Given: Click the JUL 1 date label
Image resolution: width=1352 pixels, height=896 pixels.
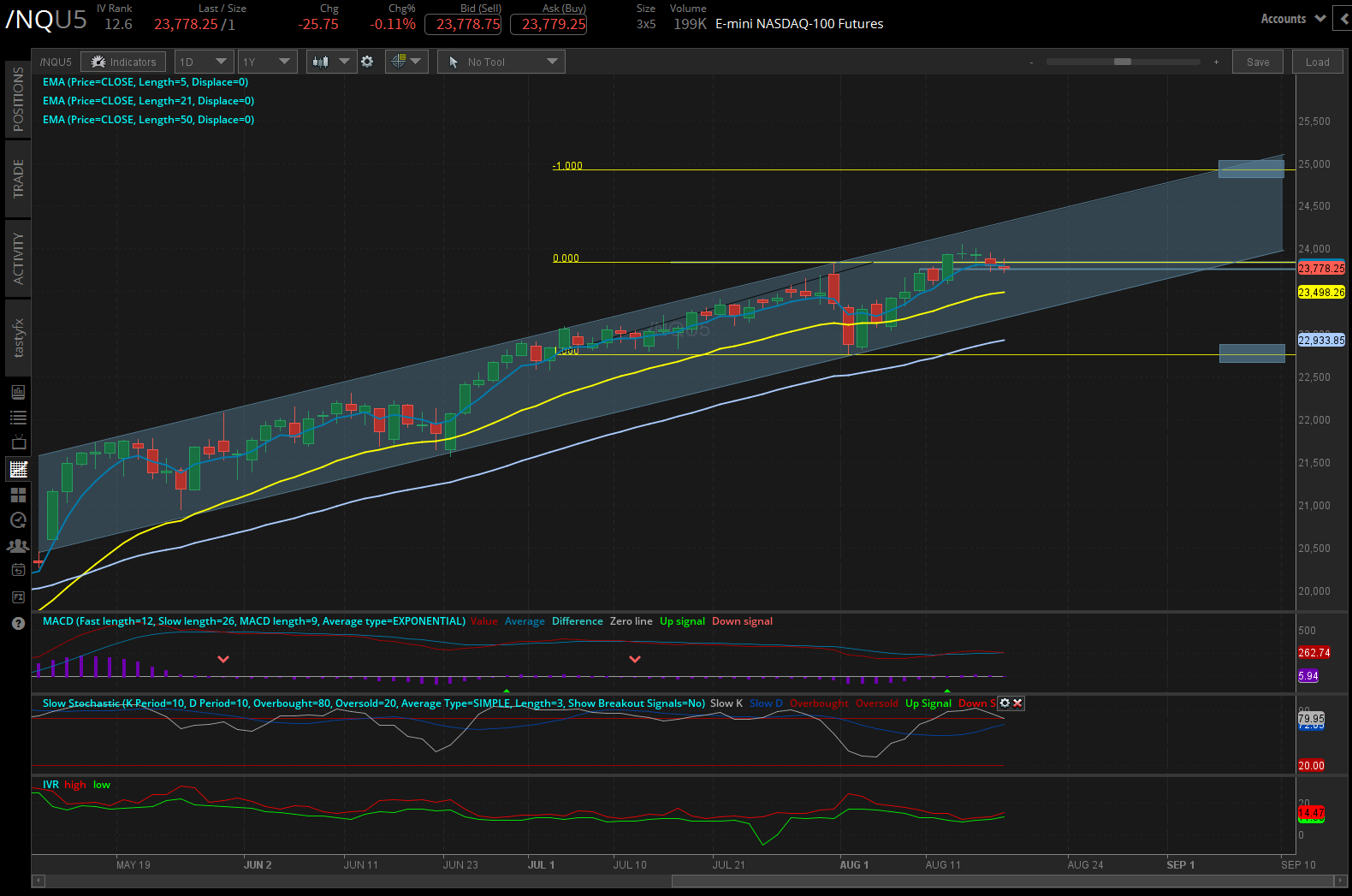Looking at the screenshot, I should point(541,865).
